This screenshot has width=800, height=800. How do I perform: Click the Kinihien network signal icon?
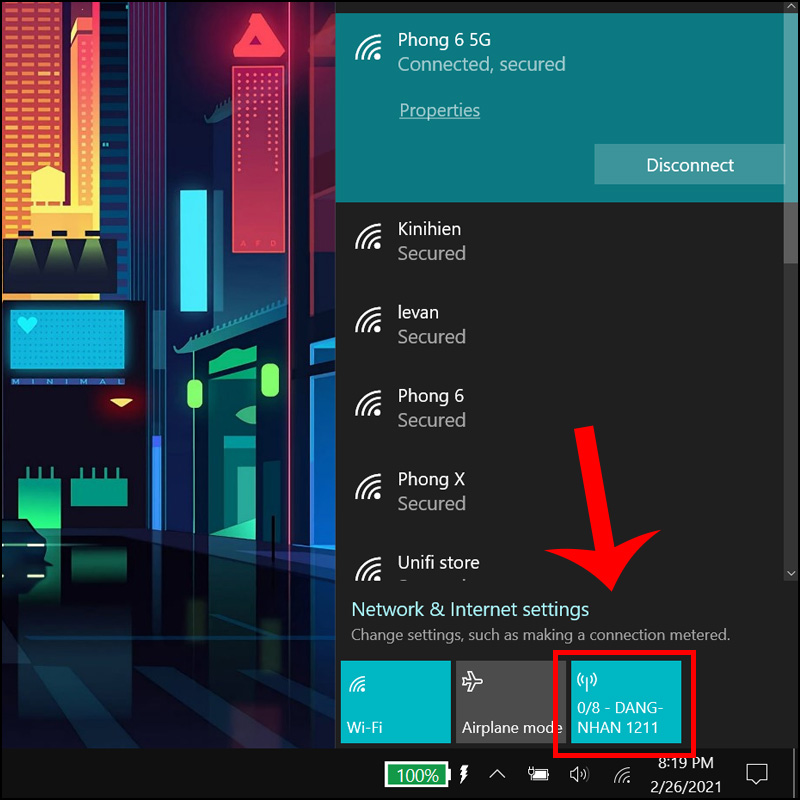pyautogui.click(x=368, y=236)
